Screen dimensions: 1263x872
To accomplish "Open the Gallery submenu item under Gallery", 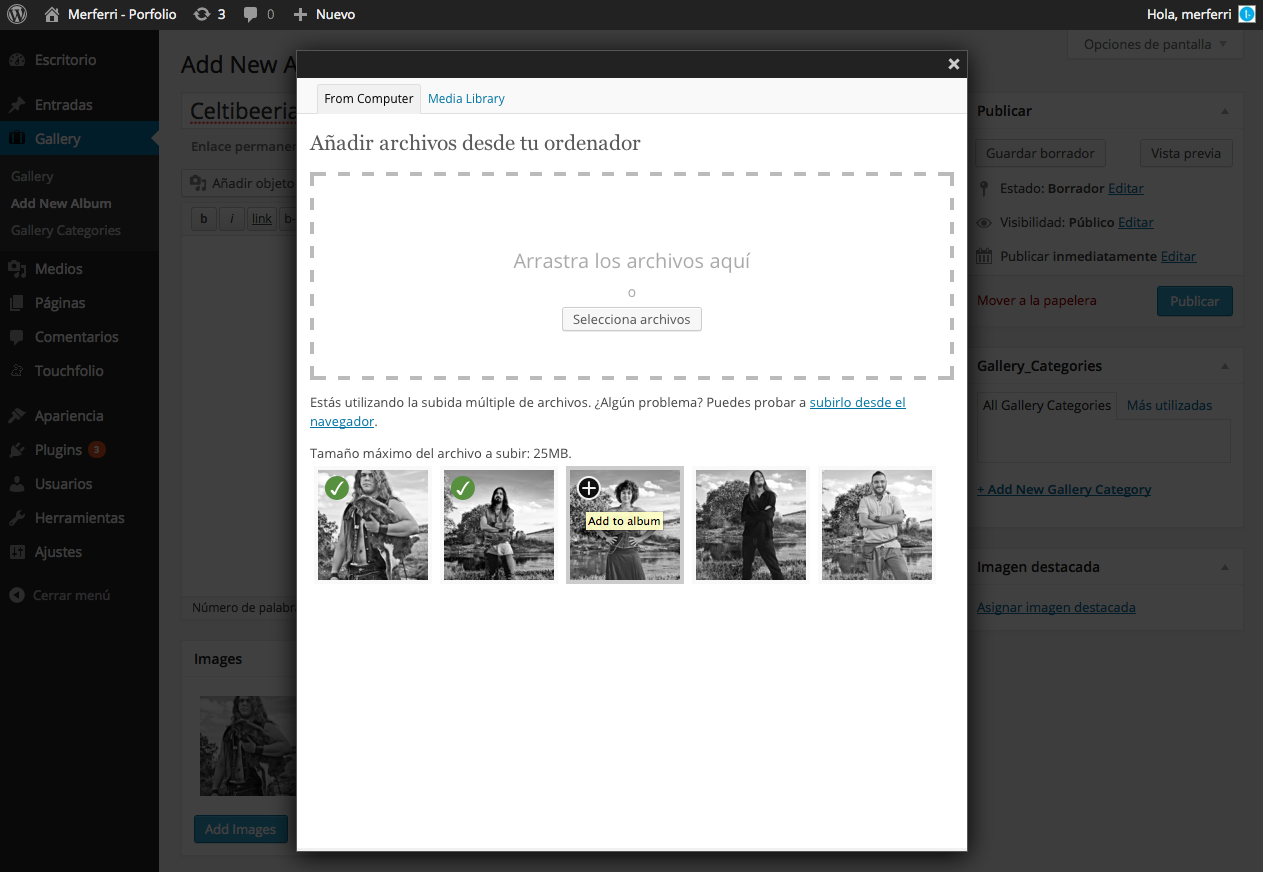I will [32, 176].
